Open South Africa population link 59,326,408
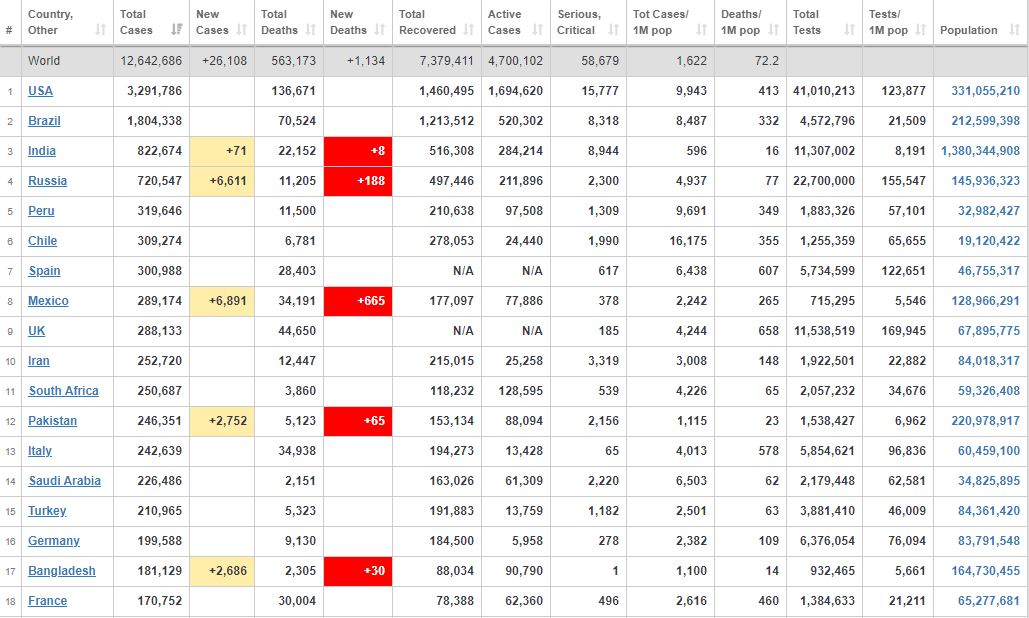Screen dimensions: 1029x618 989,391
